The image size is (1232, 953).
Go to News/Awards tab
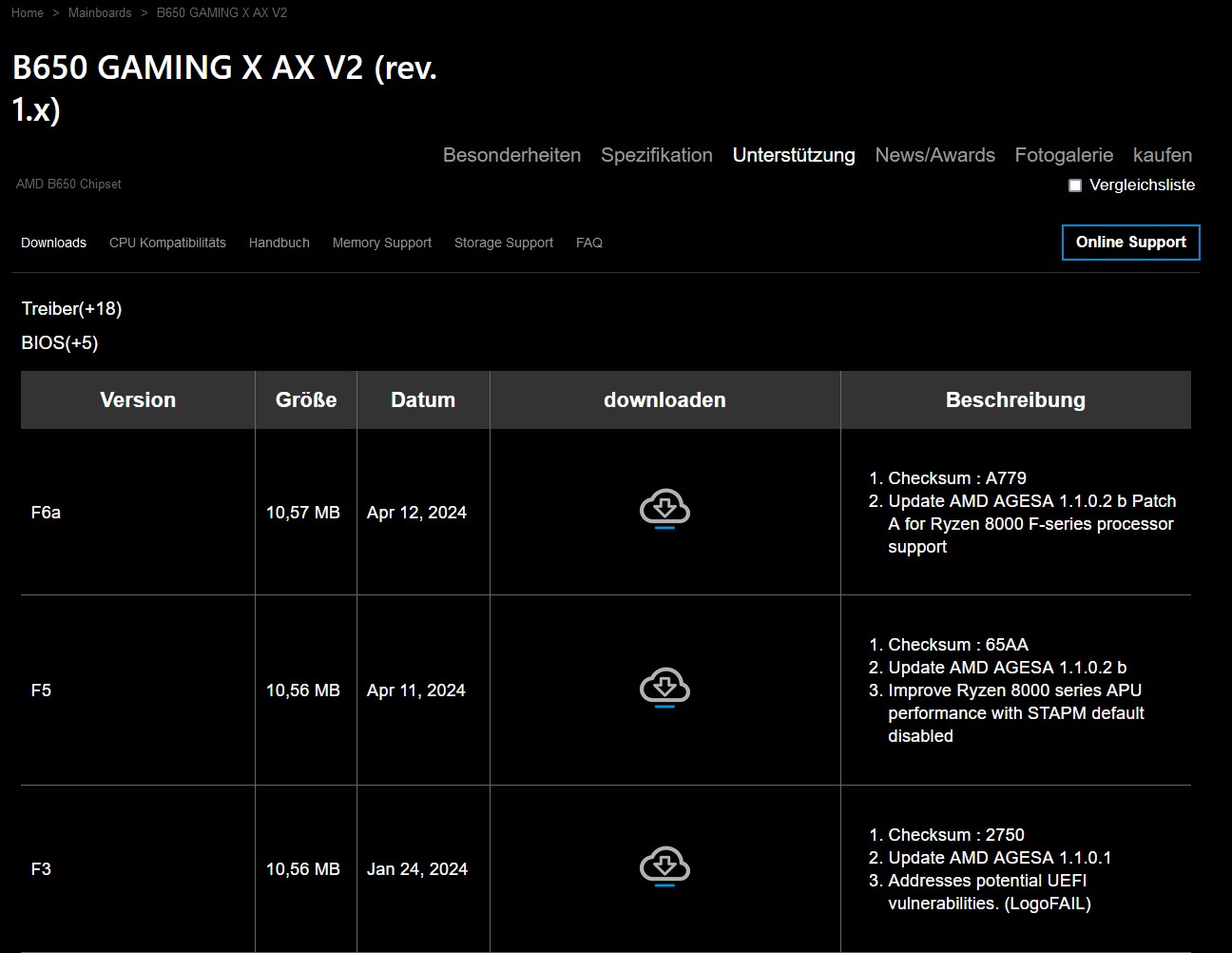(935, 155)
